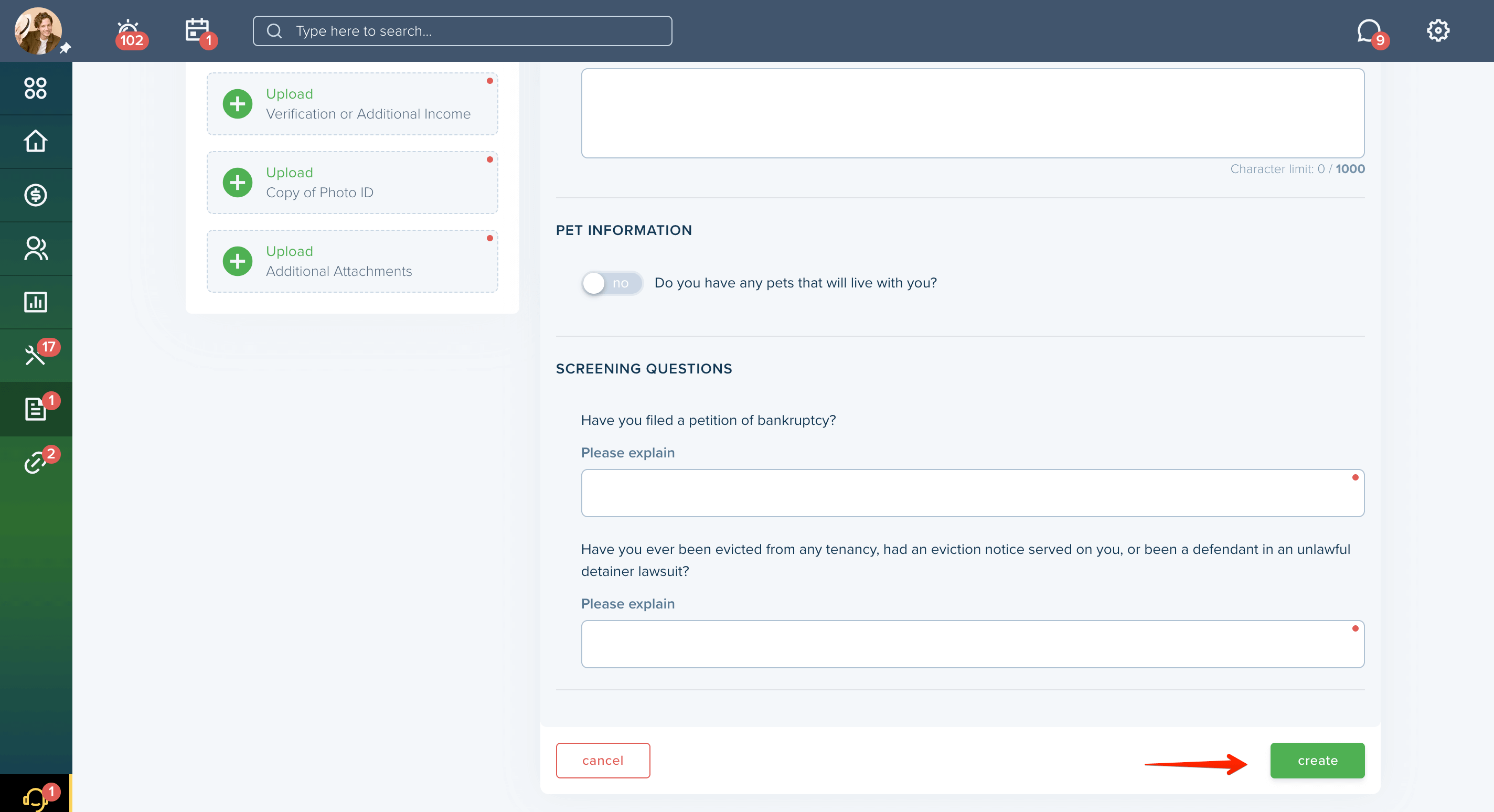The image size is (1494, 812).
Task: Open the settings gear icon
Action: click(x=1437, y=30)
